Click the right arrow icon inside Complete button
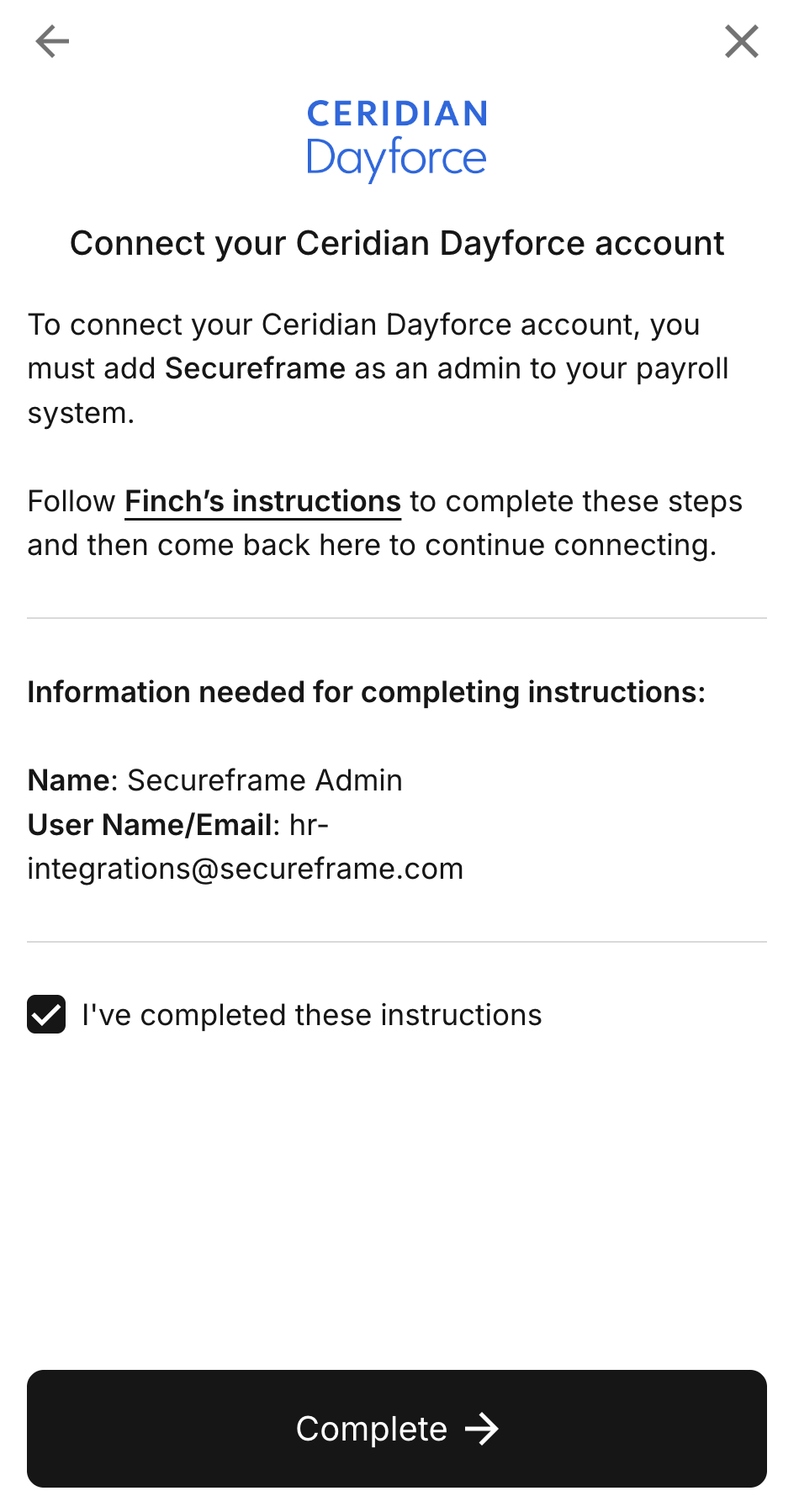This screenshot has width=799, height=1512. coord(483,1429)
